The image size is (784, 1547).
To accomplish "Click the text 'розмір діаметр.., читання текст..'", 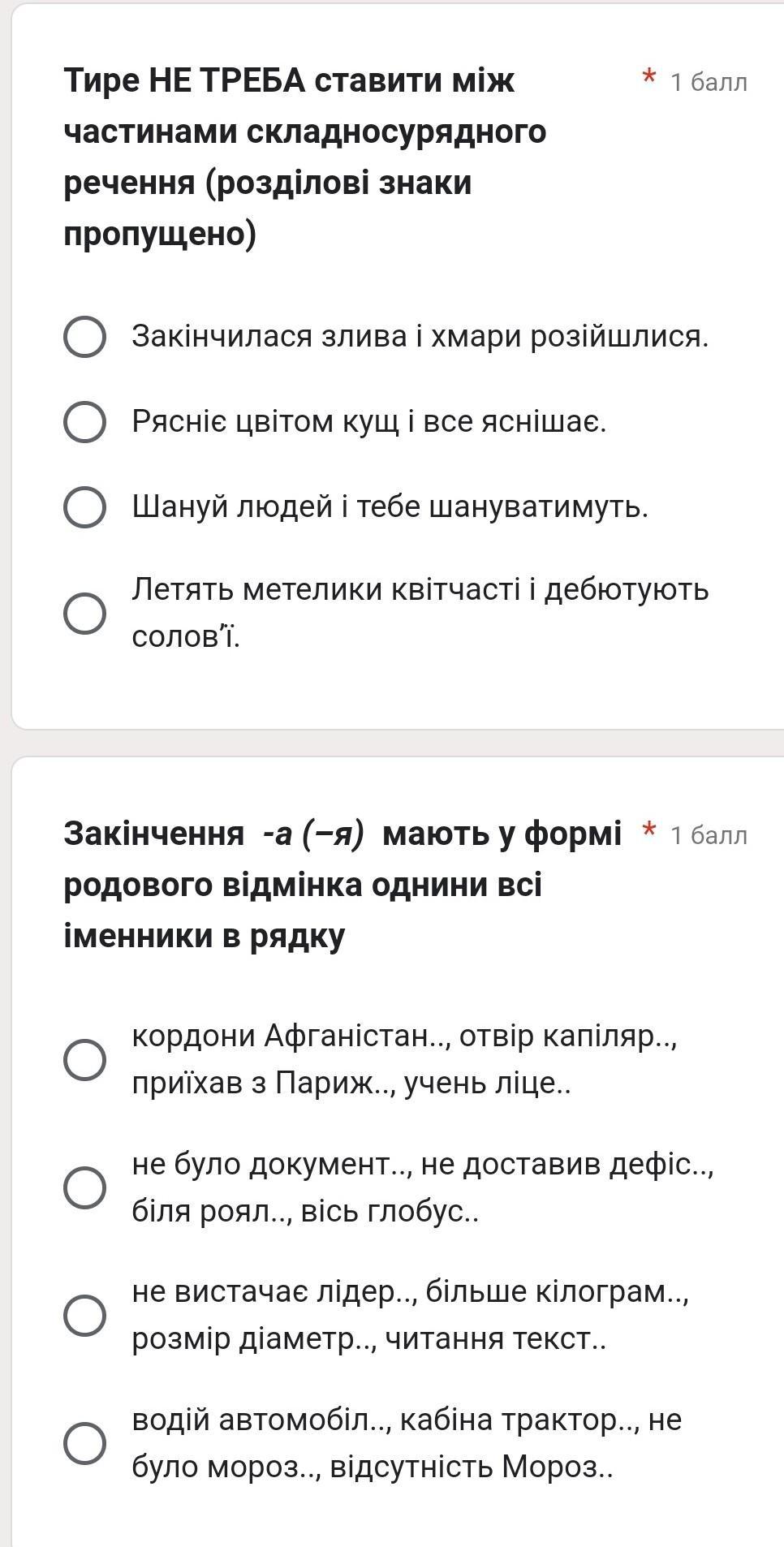I will click(369, 1338).
